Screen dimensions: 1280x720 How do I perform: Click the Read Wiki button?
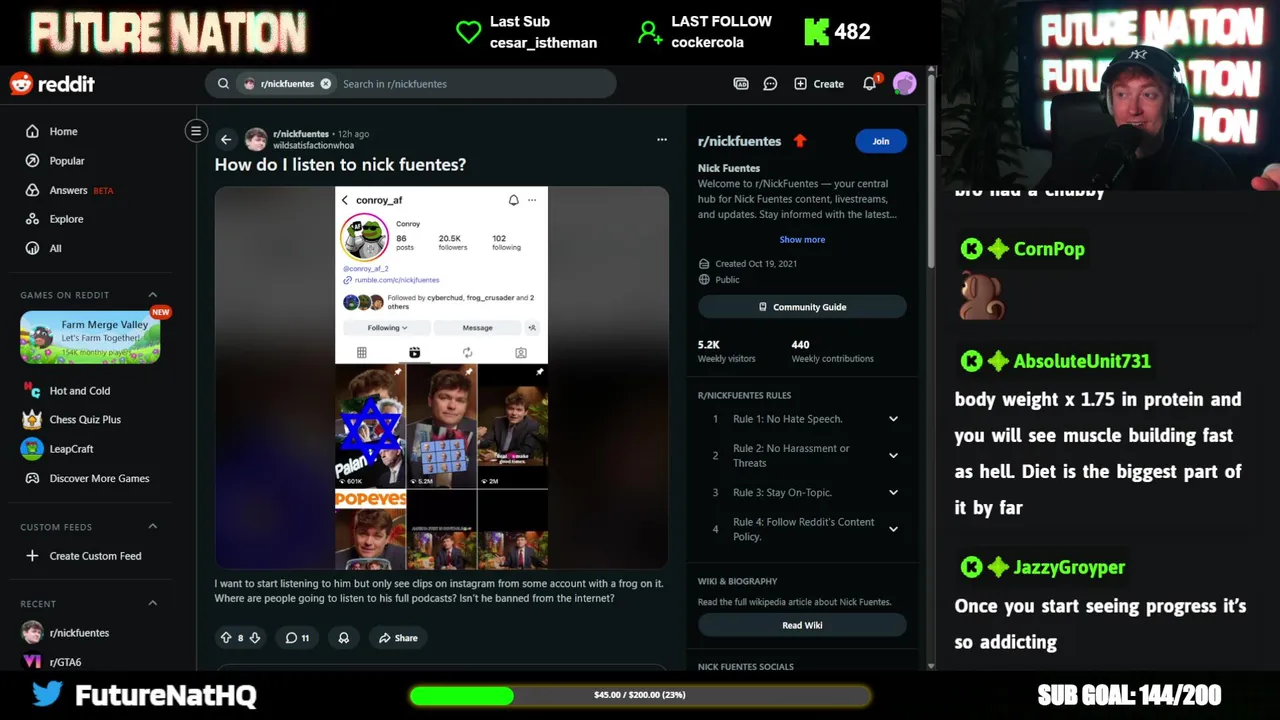(802, 625)
